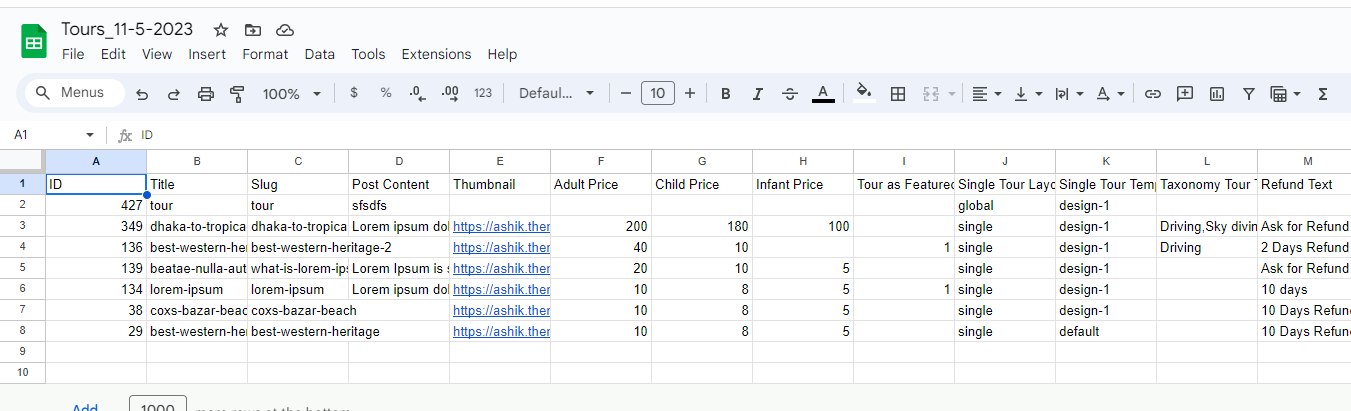Open the borders grid icon
Image resolution: width=1351 pixels, height=411 pixels.
point(898,94)
